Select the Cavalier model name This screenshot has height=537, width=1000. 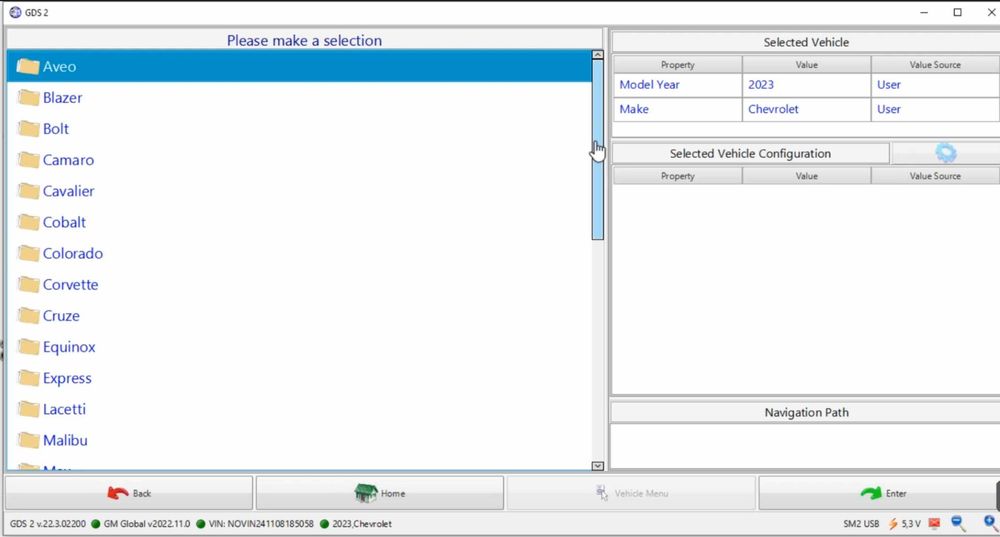[68, 191]
